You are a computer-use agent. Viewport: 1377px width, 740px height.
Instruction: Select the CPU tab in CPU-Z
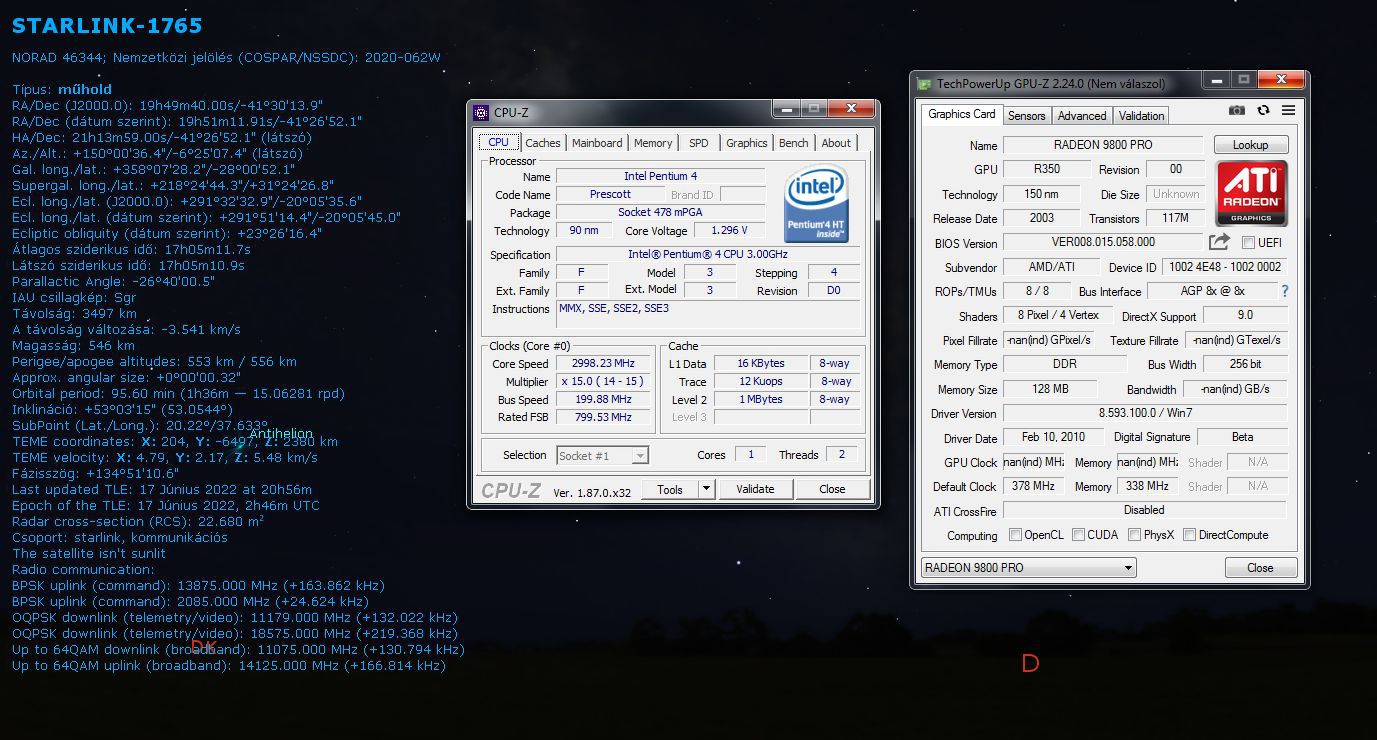(x=499, y=142)
